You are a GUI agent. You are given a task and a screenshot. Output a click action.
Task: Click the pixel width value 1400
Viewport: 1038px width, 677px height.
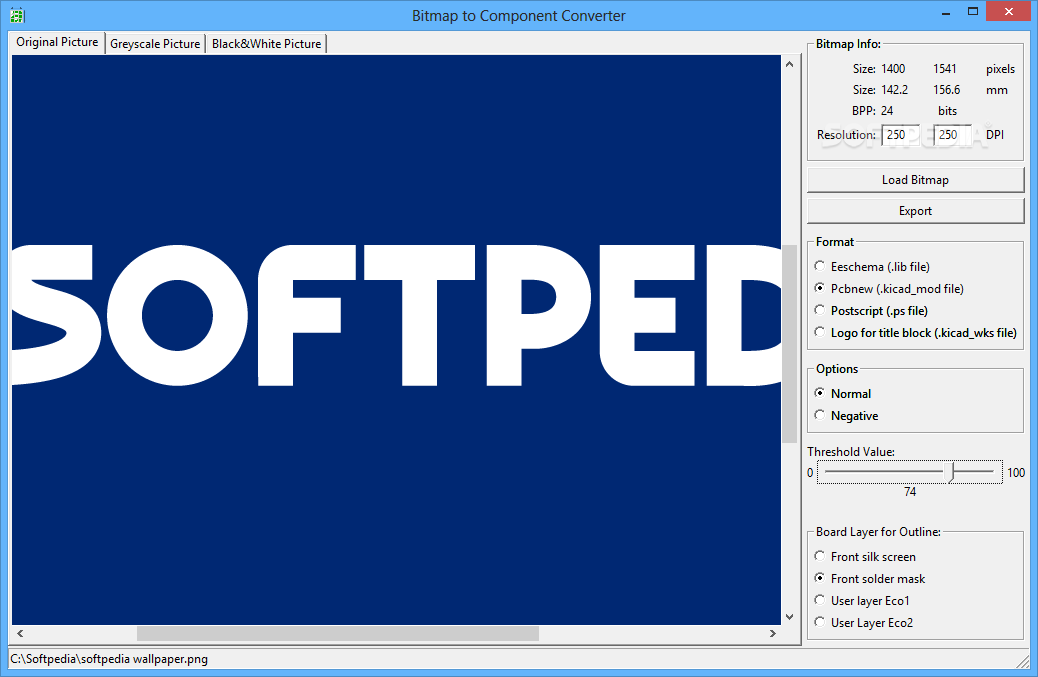pyautogui.click(x=893, y=69)
